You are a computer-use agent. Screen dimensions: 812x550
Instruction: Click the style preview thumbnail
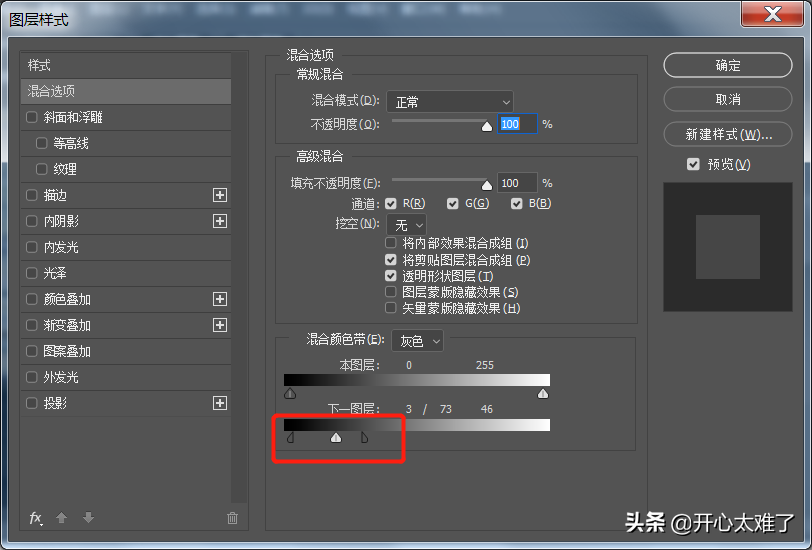coord(728,247)
